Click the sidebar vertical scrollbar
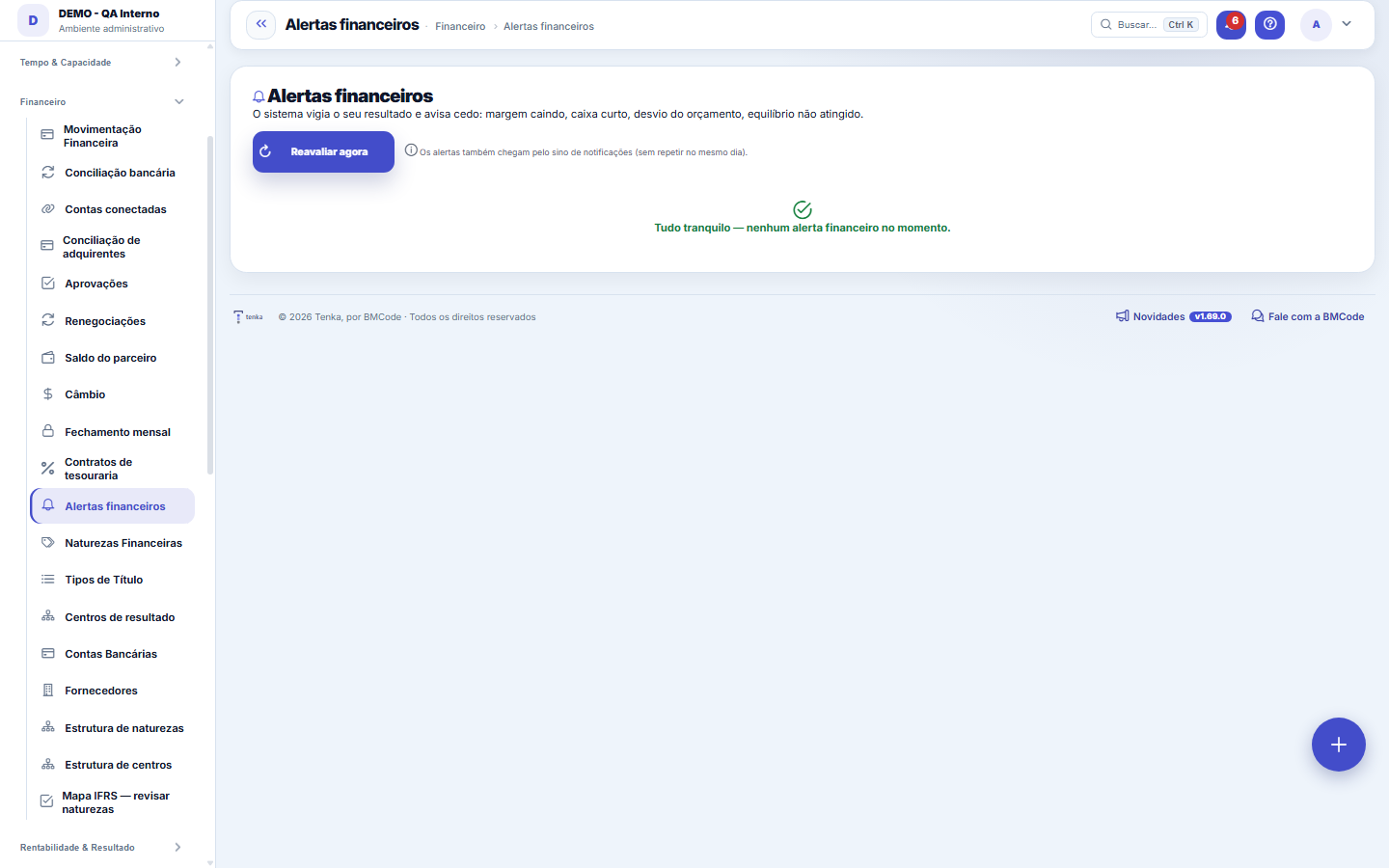The height and width of the screenshot is (868, 1389). [210, 305]
